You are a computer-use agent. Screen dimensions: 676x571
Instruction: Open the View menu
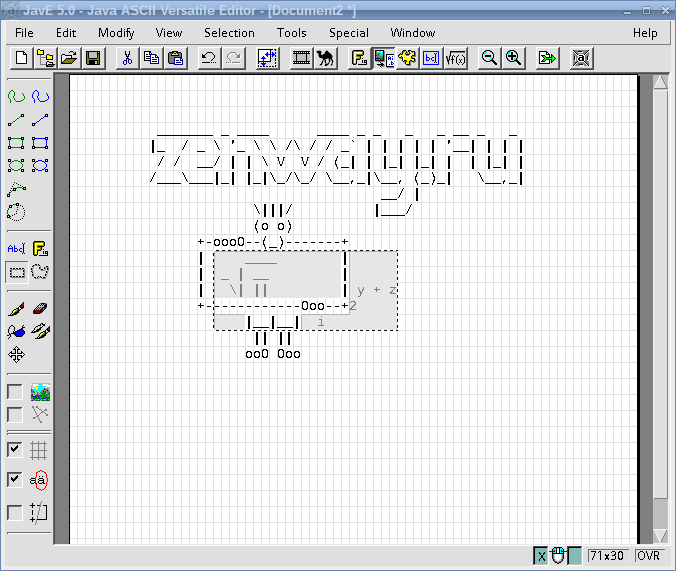coord(169,33)
